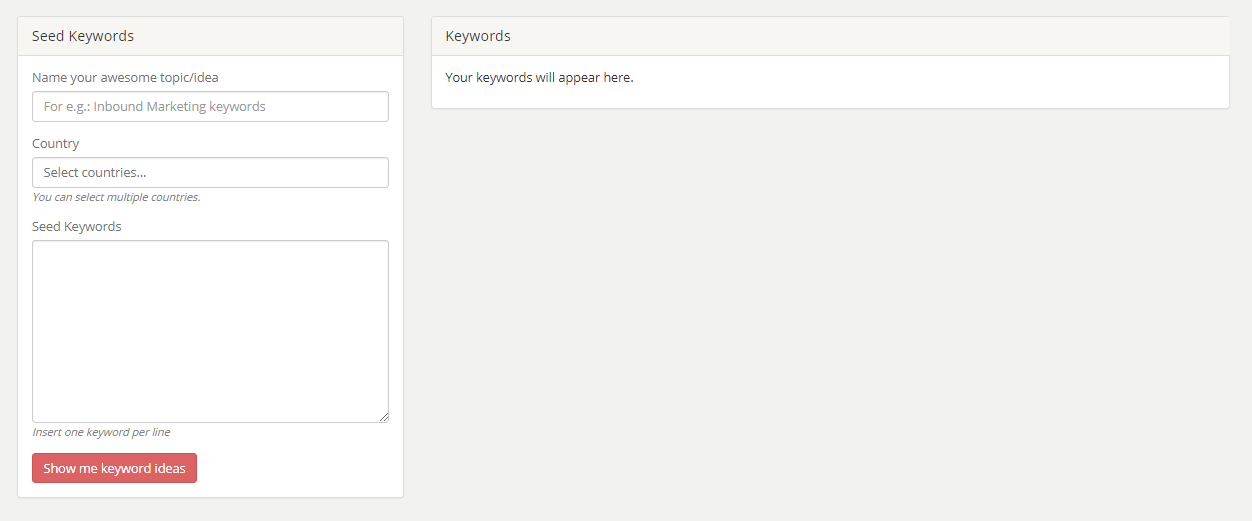
Task: Click the 'Select countries...' placeholder text
Action: [x=95, y=173]
